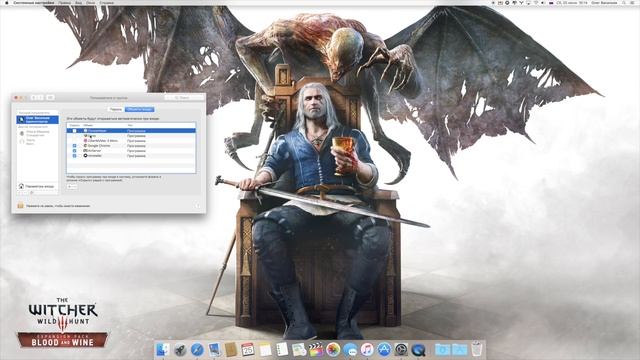Open Reminders list icon in Dock
Image resolution: width=640 pixels, height=360 pixels.
pyautogui.click(x=282, y=350)
